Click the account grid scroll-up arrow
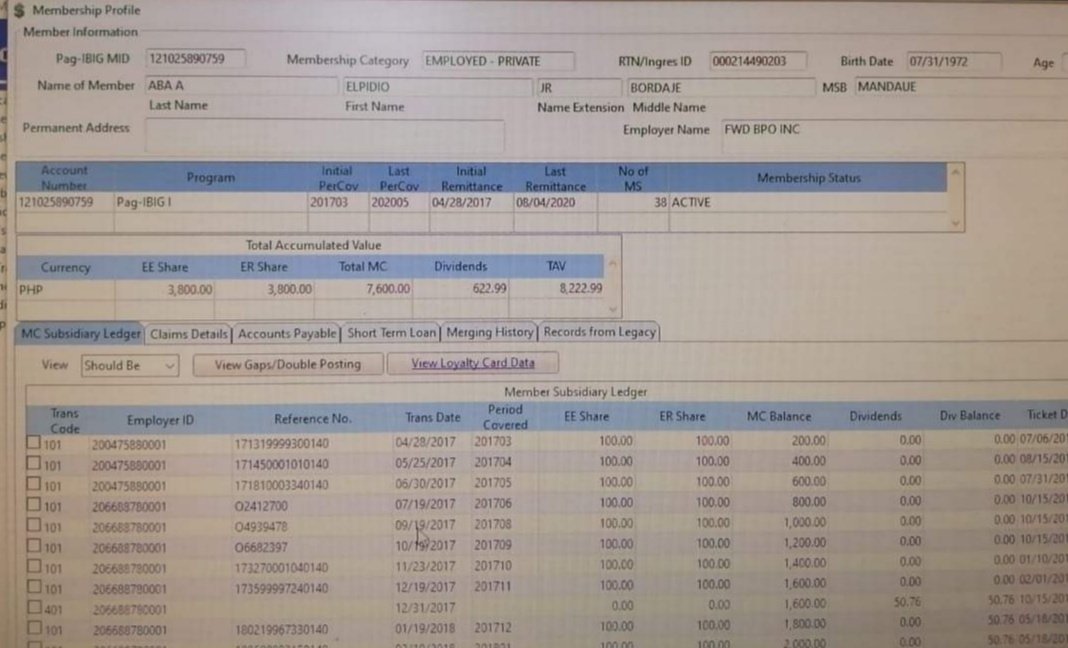The height and width of the screenshot is (648, 1068). pyautogui.click(x=956, y=173)
